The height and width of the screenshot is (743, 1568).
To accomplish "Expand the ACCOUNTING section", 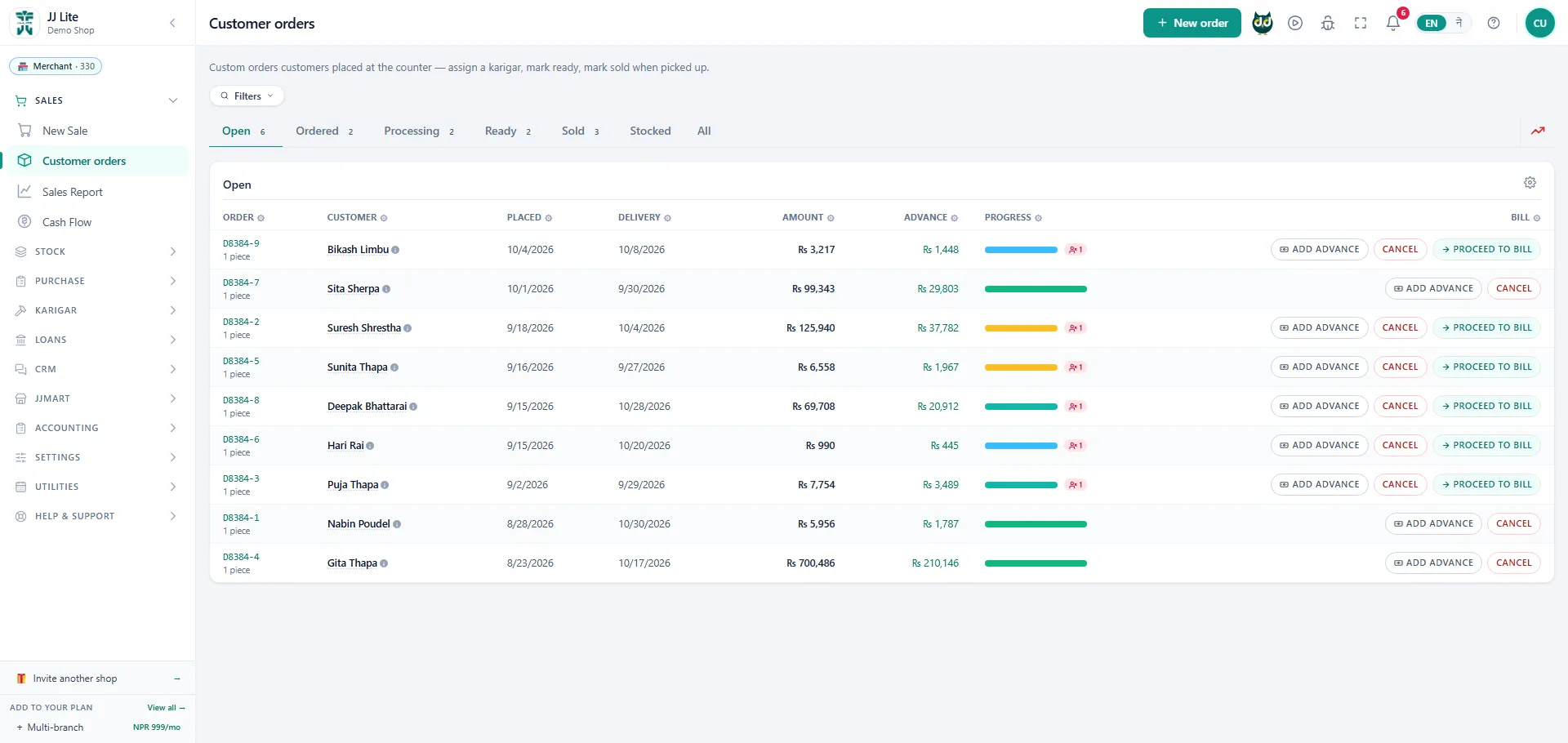I will tap(97, 428).
